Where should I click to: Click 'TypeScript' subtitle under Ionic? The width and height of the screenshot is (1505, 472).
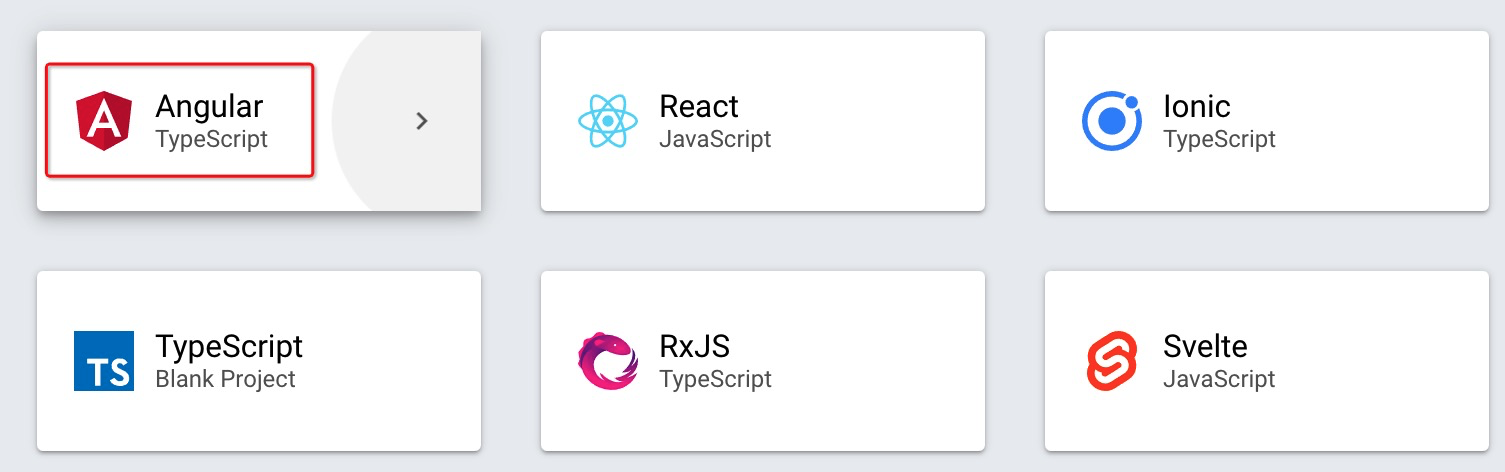[1220, 139]
